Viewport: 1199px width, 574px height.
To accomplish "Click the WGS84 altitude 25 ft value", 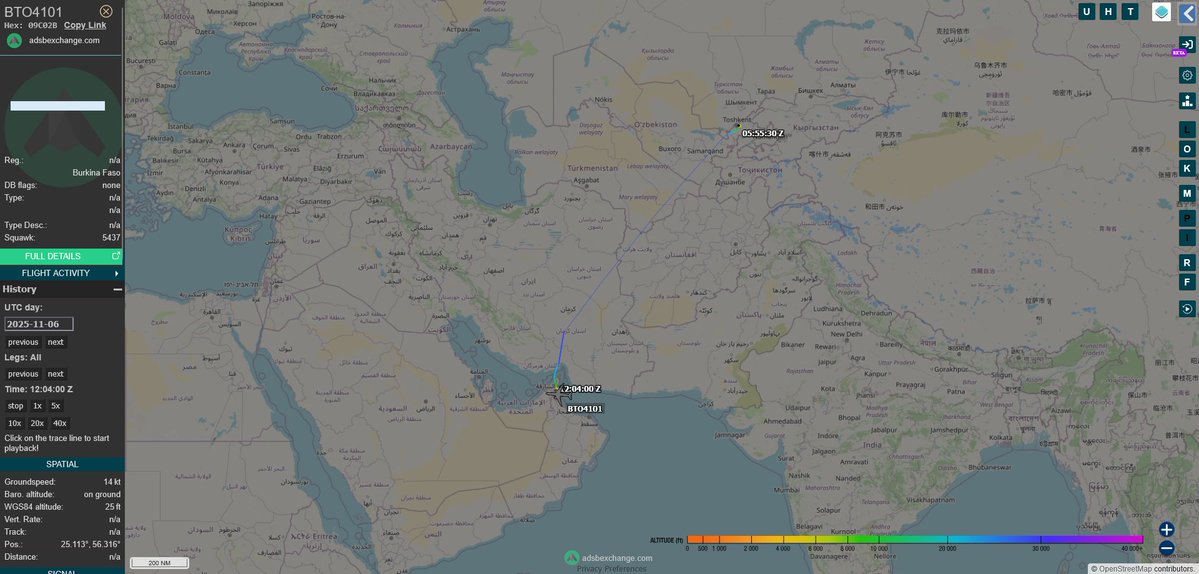I will 113,507.
